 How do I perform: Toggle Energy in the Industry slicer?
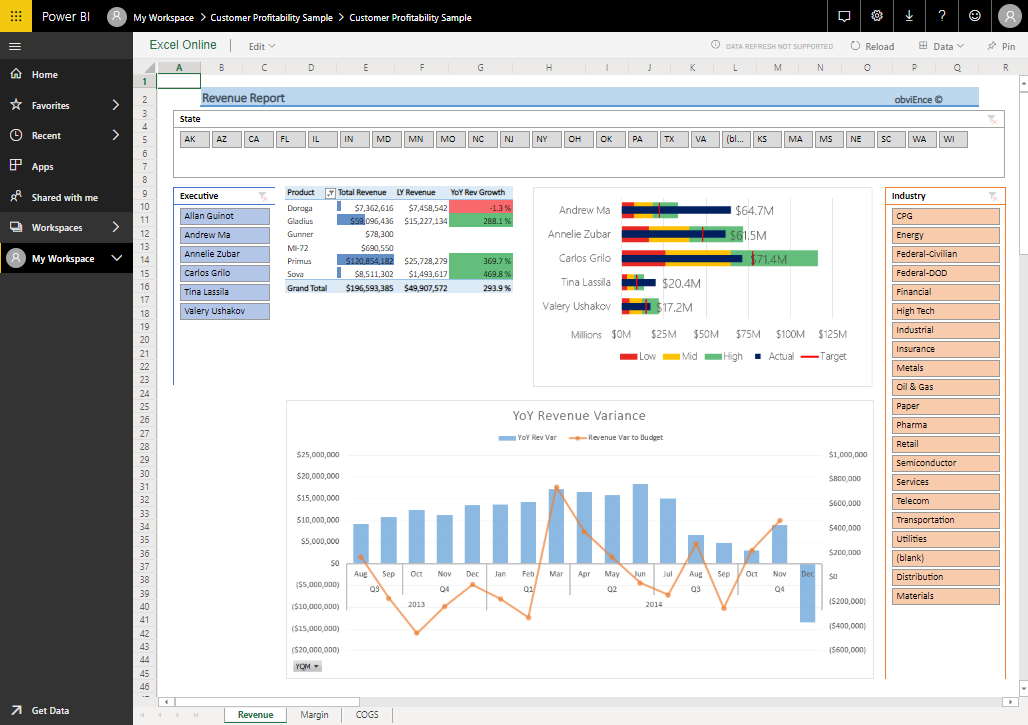tap(945, 234)
